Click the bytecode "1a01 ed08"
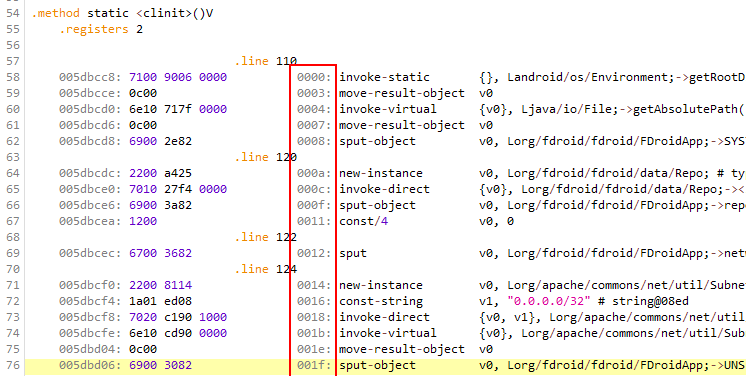This screenshot has width=746, height=376. tap(160, 301)
